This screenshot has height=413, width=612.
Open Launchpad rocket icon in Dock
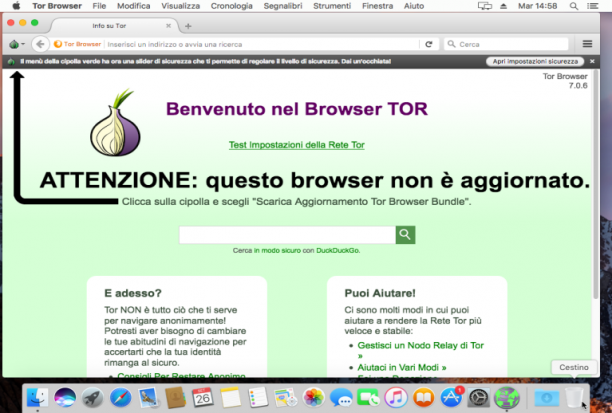[x=93, y=398]
